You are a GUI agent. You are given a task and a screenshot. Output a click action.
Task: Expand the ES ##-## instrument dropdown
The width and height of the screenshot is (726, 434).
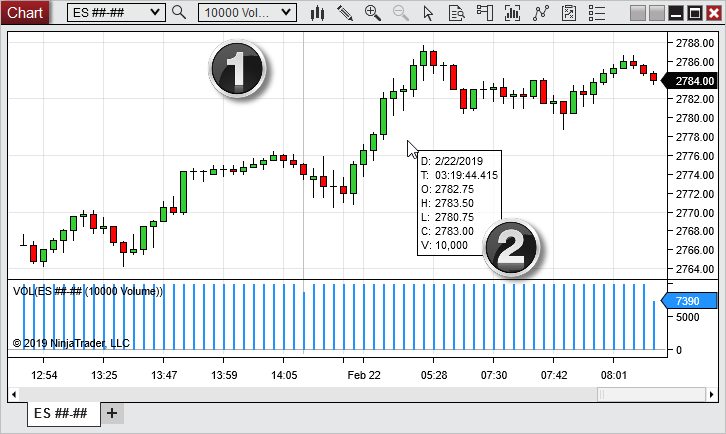coord(154,13)
